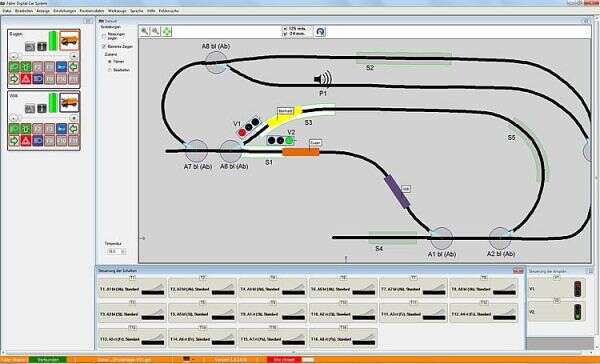Click switch button T2 in switch panel

[202, 289]
